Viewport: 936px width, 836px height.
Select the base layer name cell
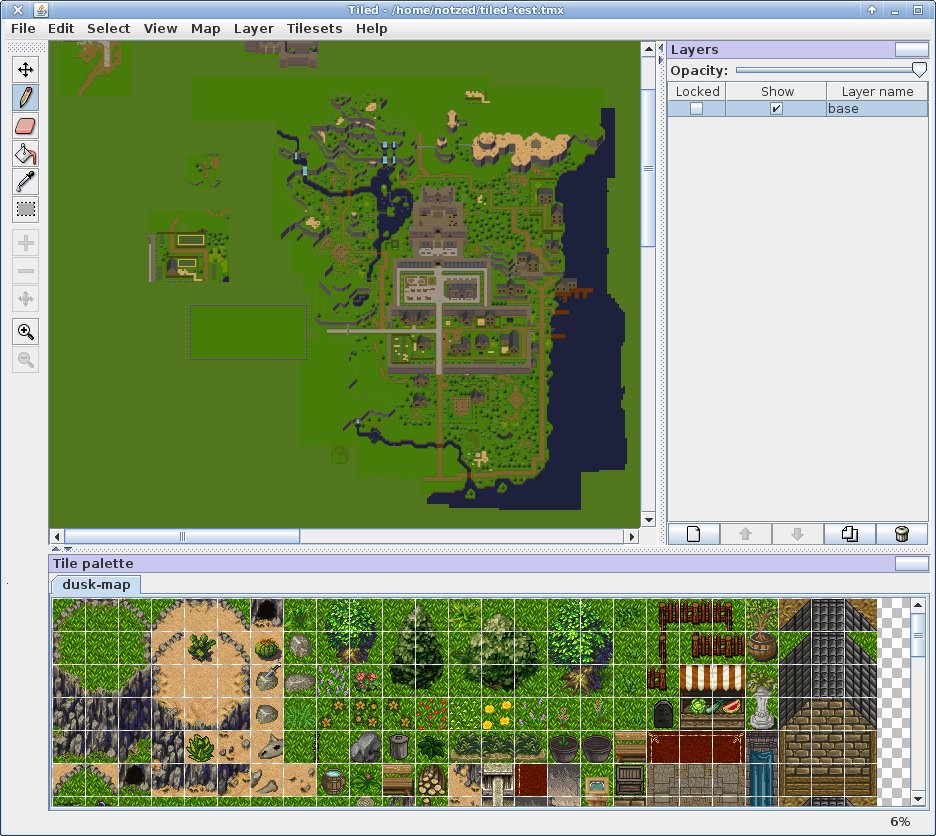click(877, 109)
